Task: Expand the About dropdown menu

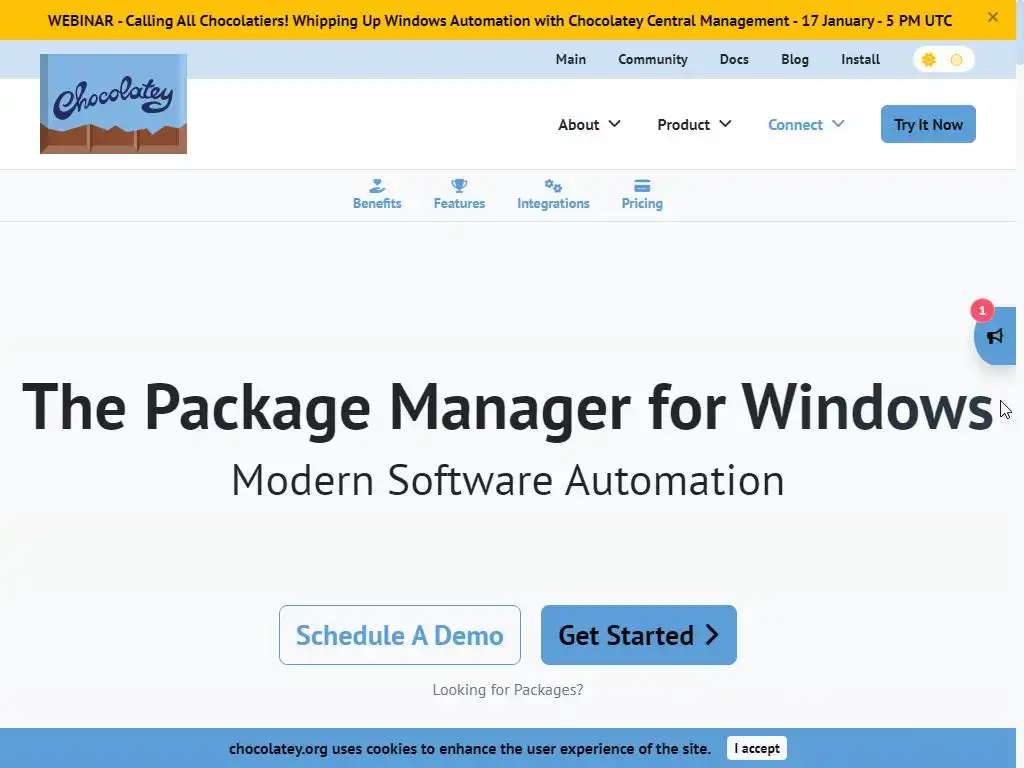Action: coord(588,124)
